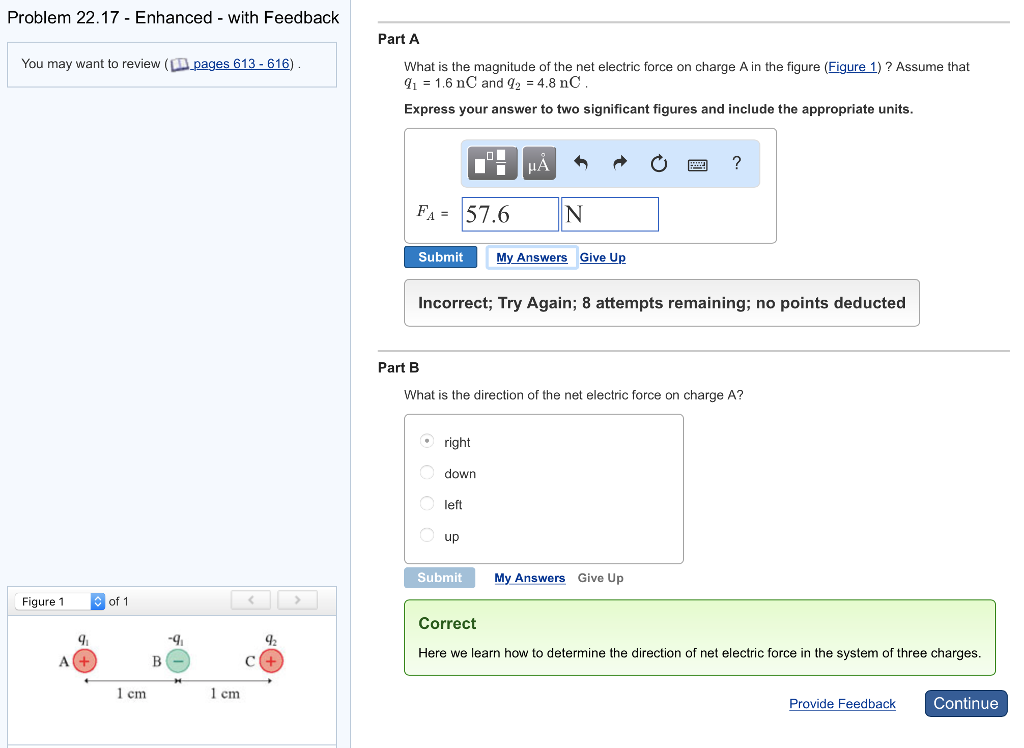This screenshot has width=1024, height=748.
Task: Go to the next figure arrow
Action: (297, 600)
